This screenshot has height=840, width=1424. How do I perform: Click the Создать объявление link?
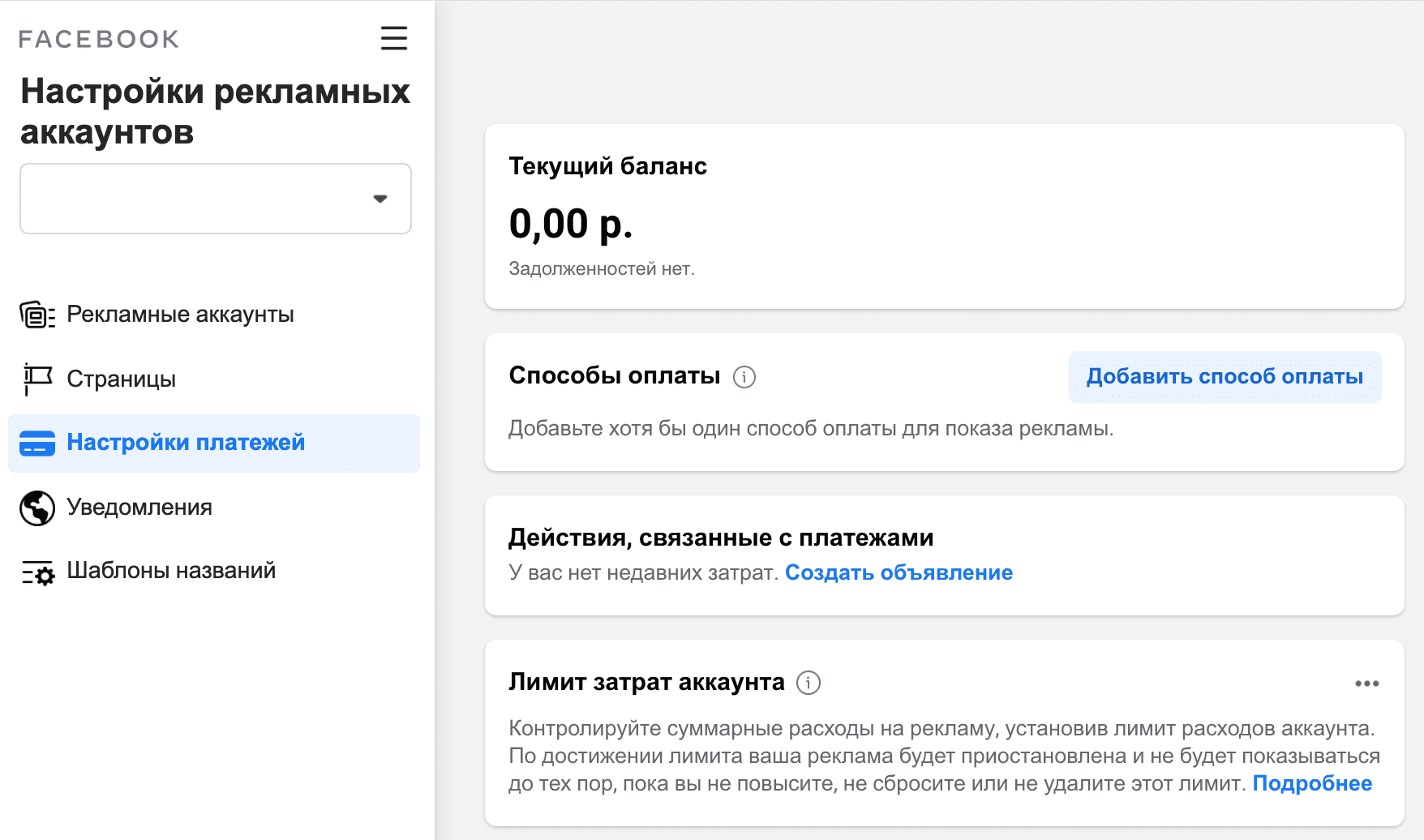[x=899, y=572]
